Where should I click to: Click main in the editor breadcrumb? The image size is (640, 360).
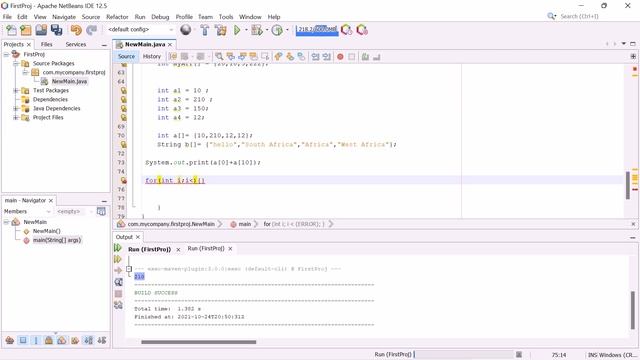(x=244, y=224)
